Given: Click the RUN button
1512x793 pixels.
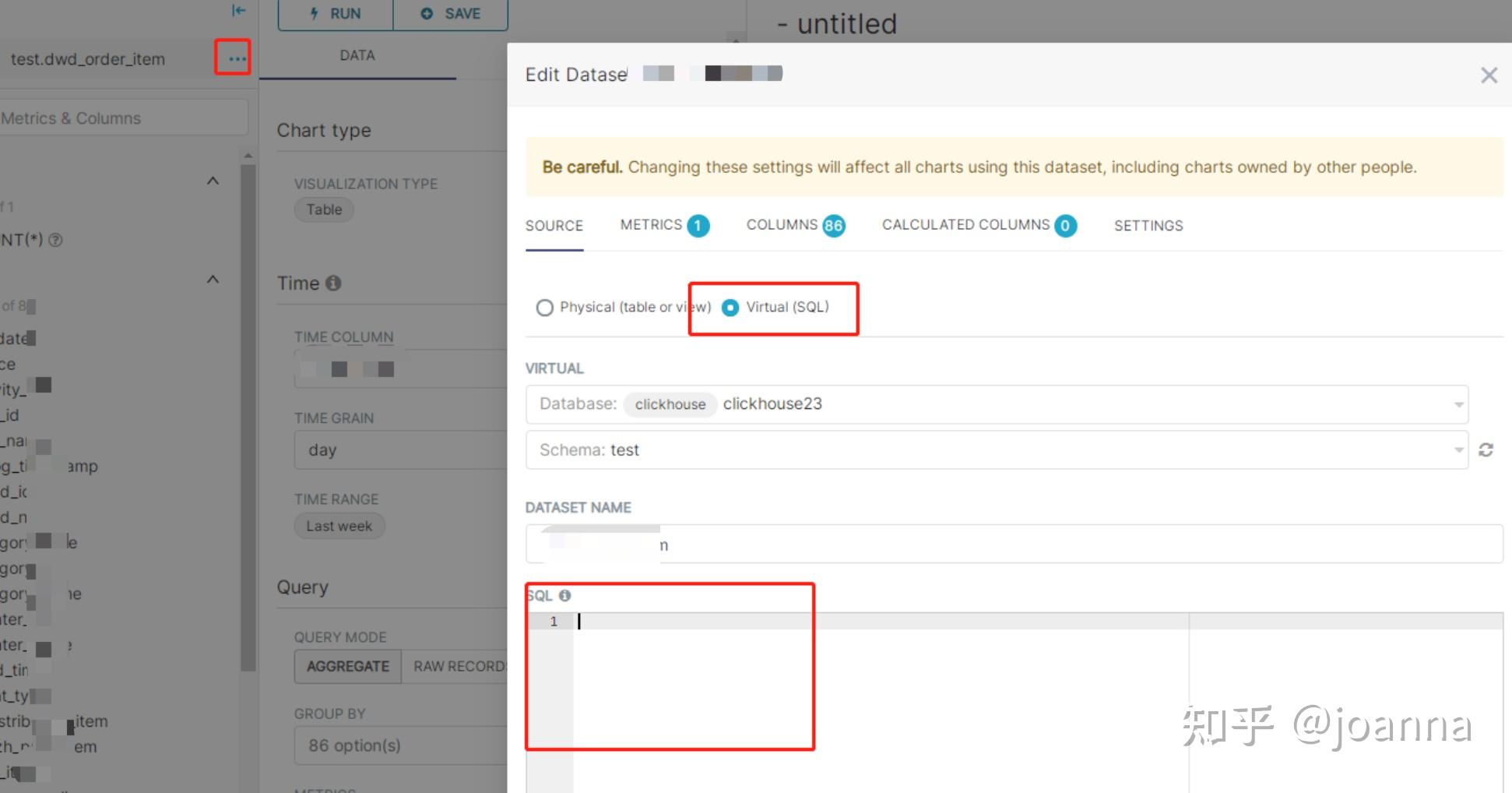Looking at the screenshot, I should [x=336, y=14].
